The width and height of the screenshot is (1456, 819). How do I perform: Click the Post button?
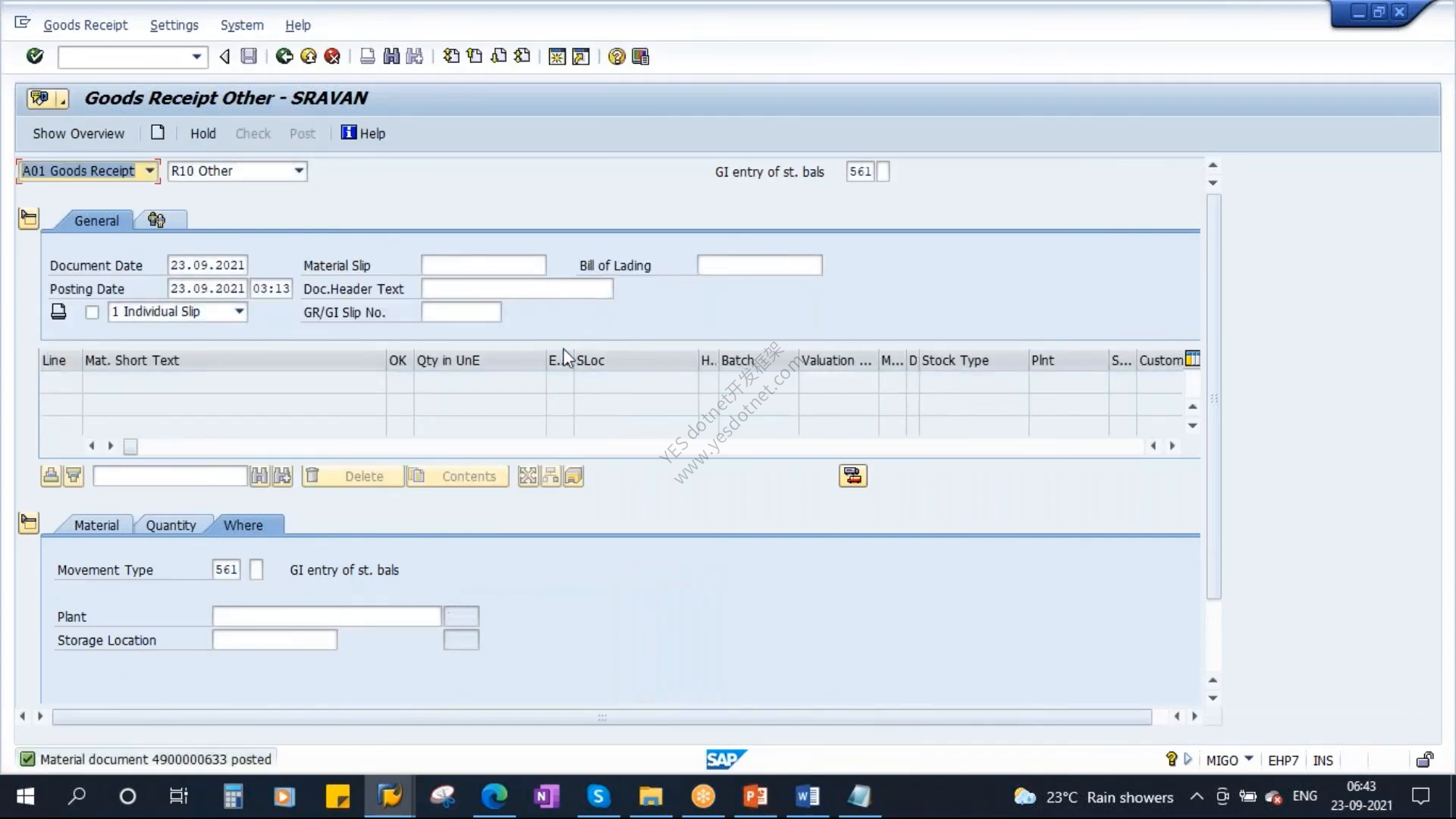point(303,133)
